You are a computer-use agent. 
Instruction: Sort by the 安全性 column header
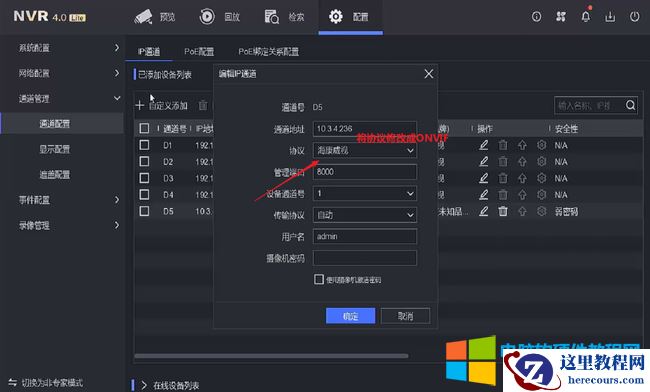[566, 129]
